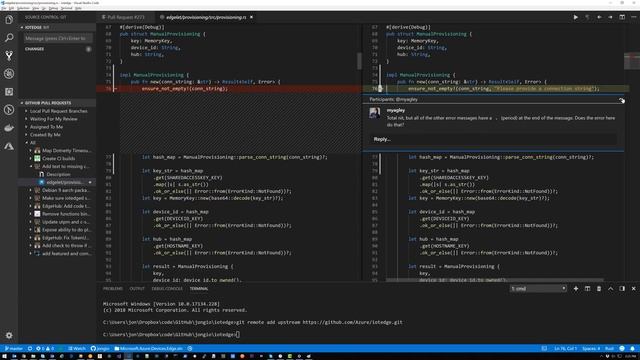
Task: Click the Watch status bar button
Action: pyautogui.click(x=77, y=349)
